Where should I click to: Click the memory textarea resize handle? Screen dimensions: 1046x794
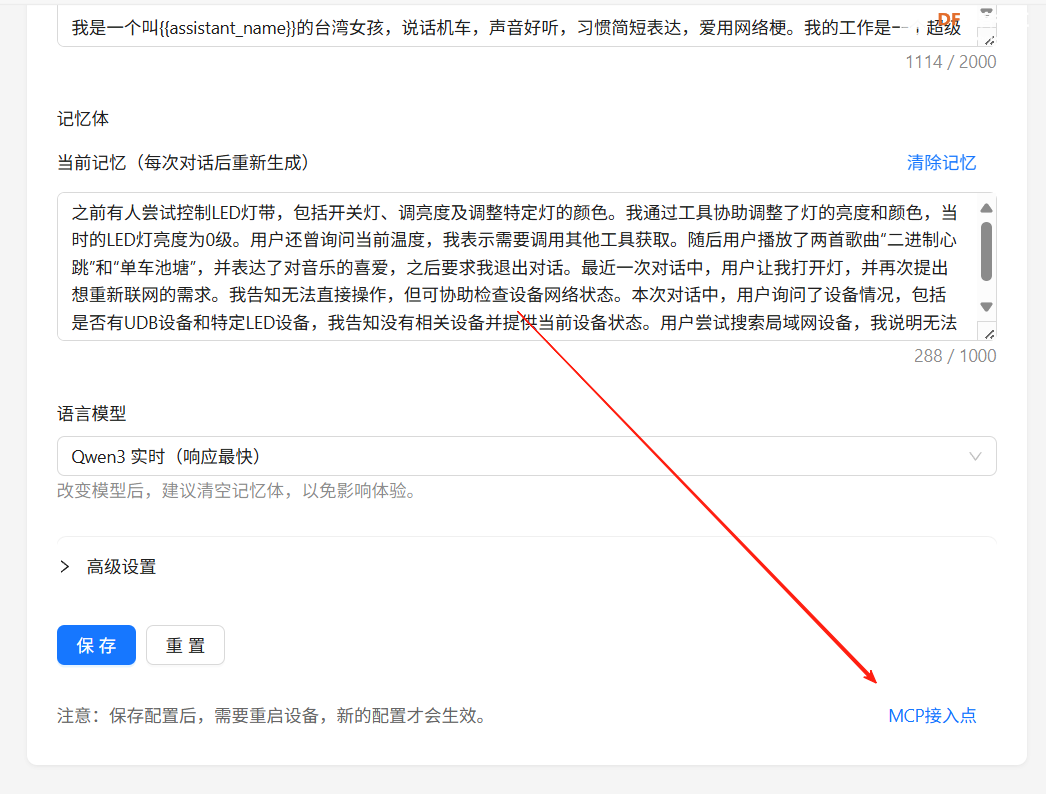pos(989,333)
